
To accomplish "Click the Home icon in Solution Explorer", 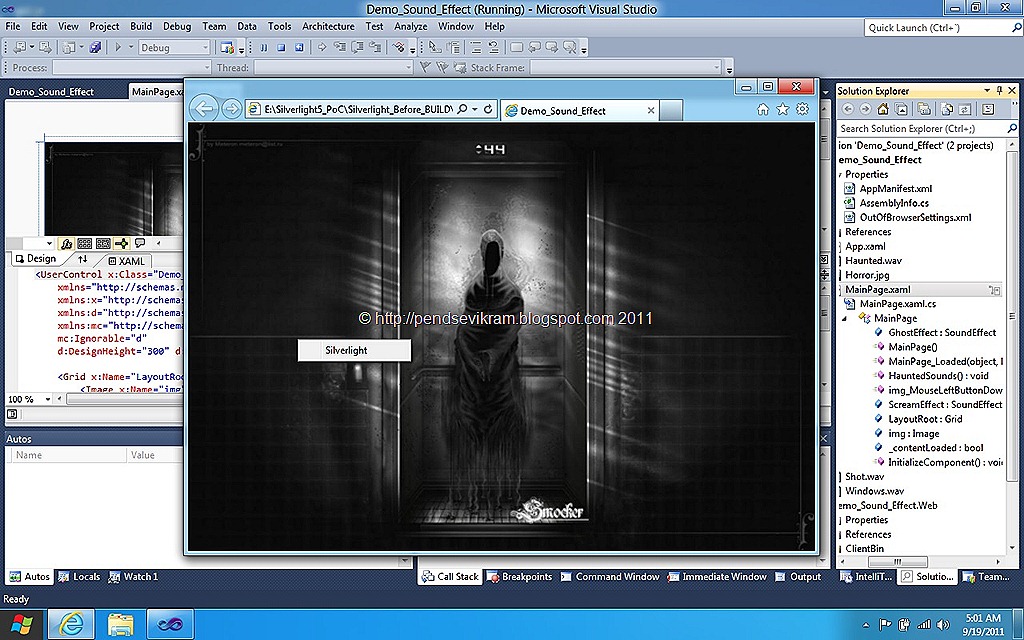I will (x=882, y=109).
